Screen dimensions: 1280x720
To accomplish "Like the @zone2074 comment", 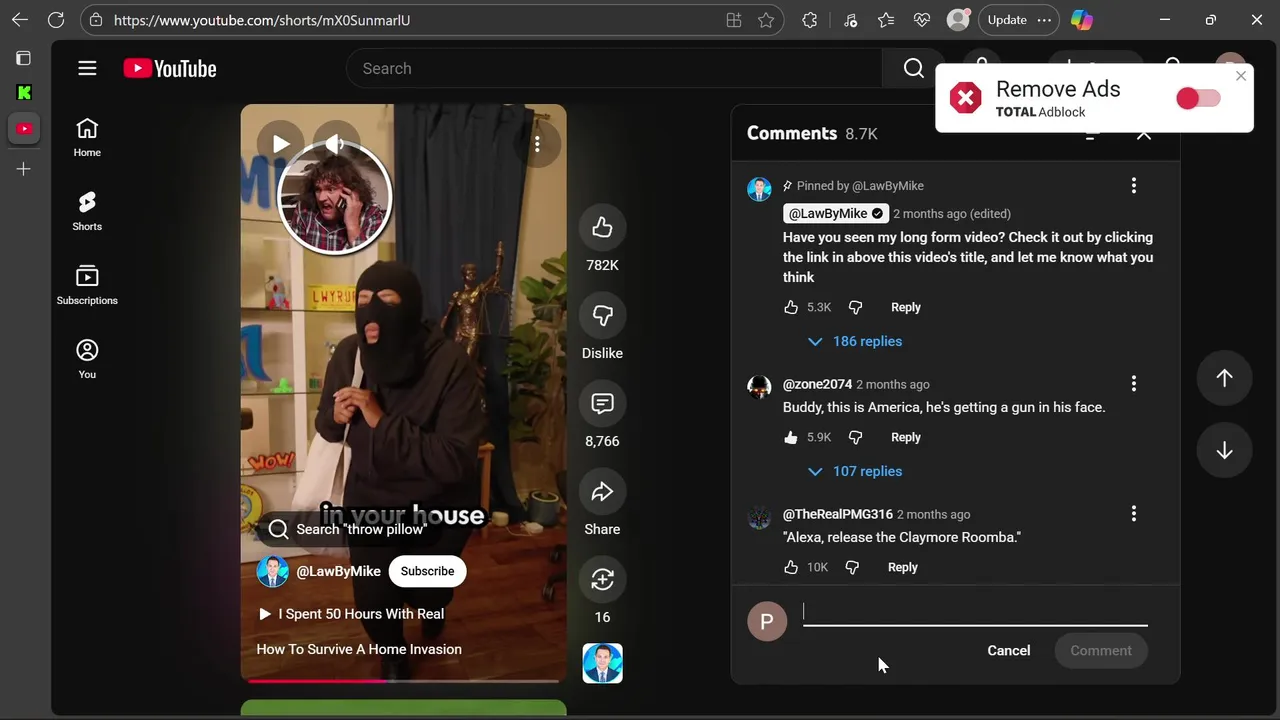I will click(791, 437).
